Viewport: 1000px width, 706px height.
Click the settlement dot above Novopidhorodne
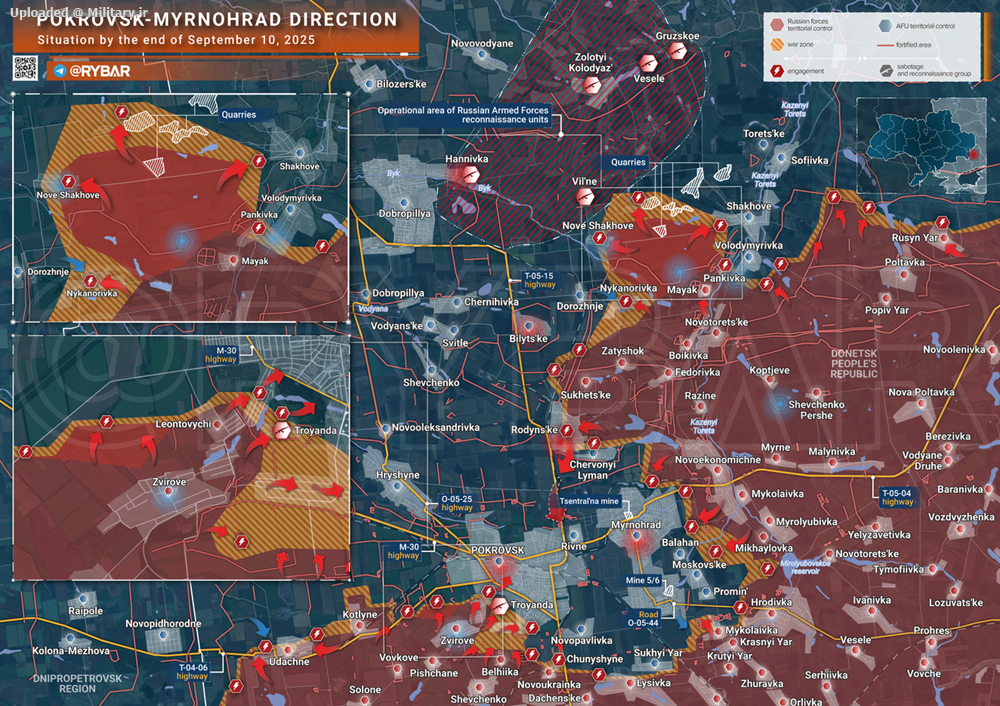pos(163,635)
